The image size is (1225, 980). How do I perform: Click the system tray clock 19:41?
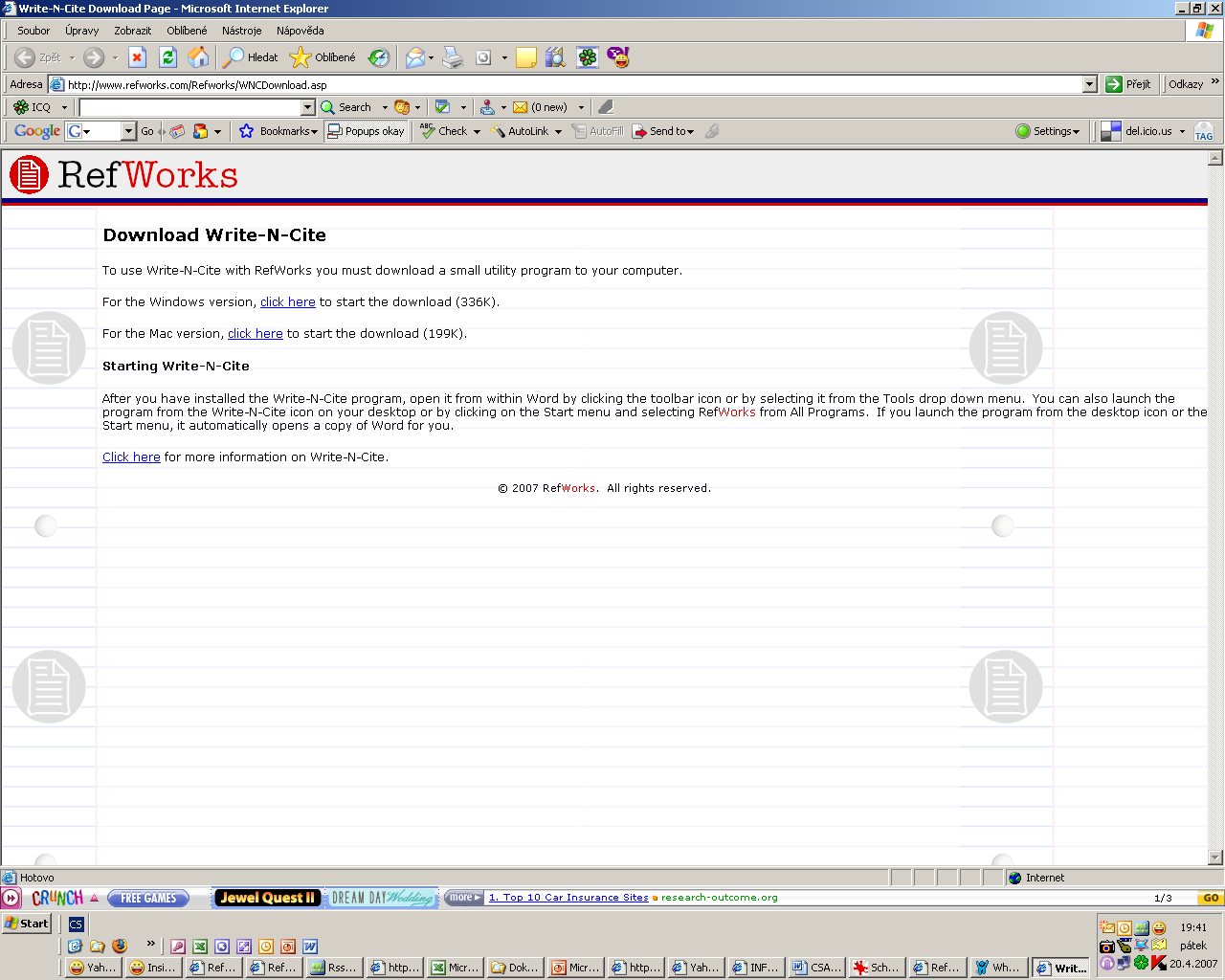tap(1193, 927)
